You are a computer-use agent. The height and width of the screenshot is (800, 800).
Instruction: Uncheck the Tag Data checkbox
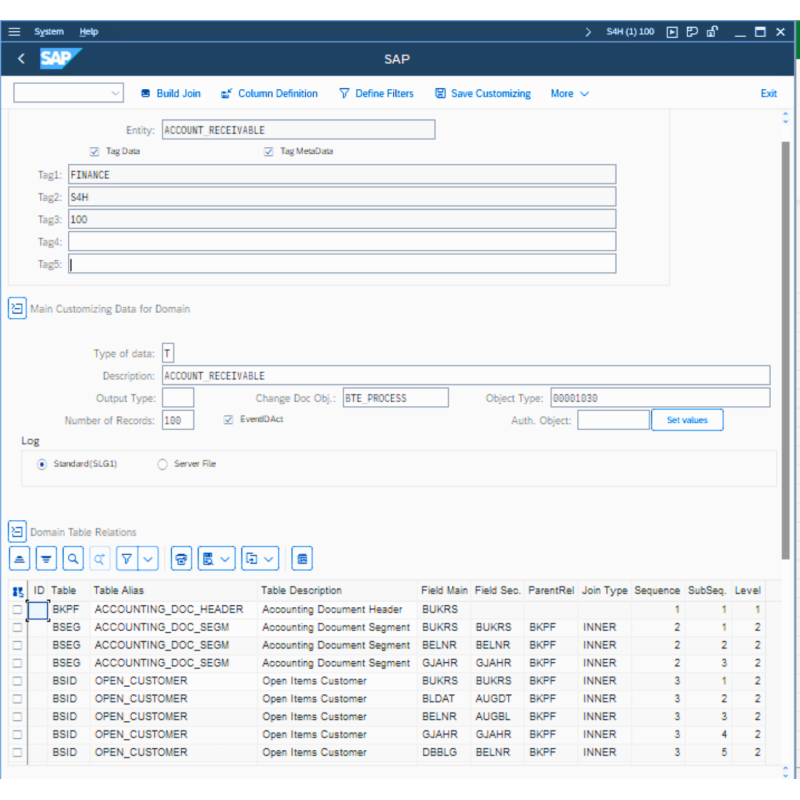95,151
